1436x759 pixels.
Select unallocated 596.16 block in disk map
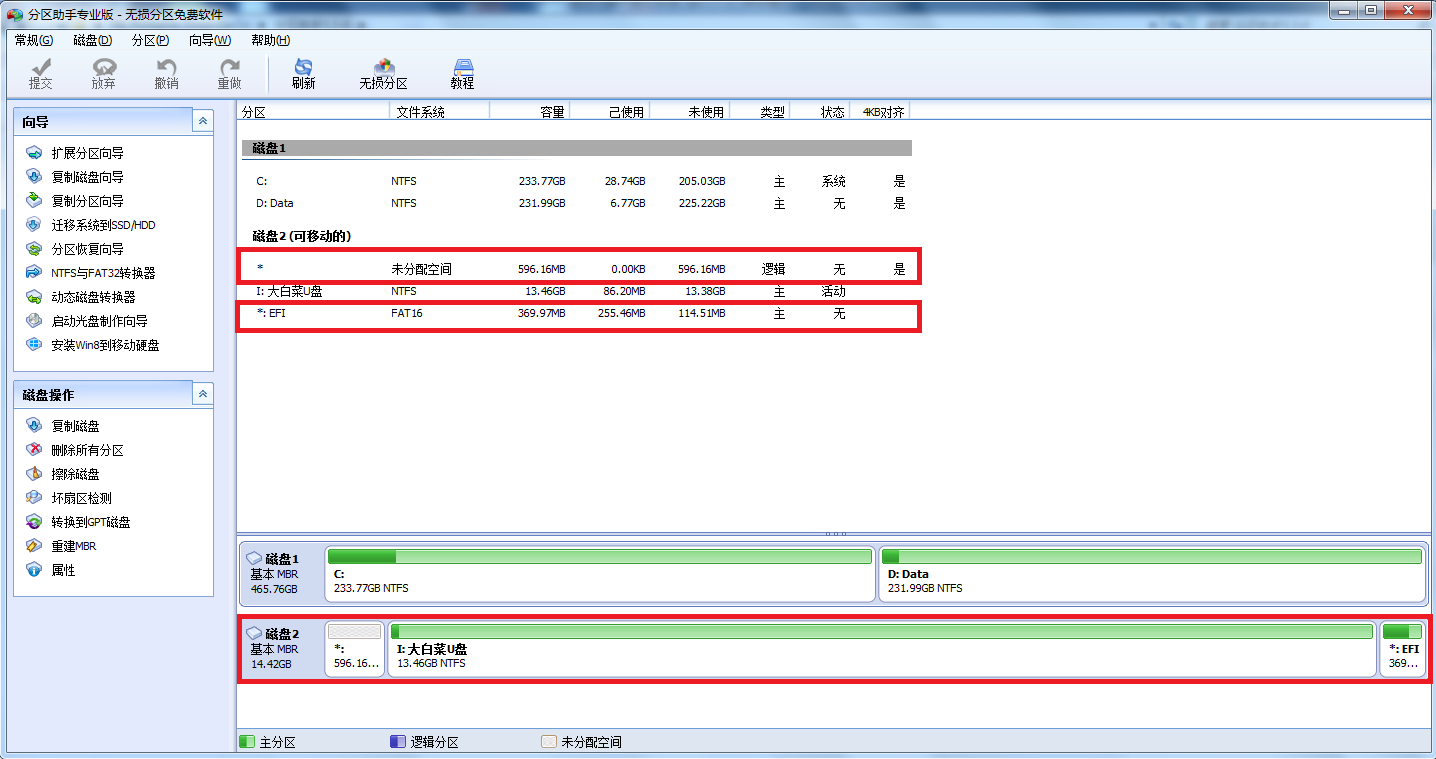[355, 649]
